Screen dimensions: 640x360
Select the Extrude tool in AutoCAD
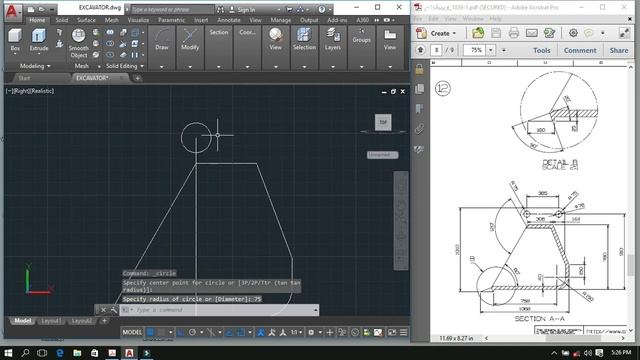click(39, 40)
